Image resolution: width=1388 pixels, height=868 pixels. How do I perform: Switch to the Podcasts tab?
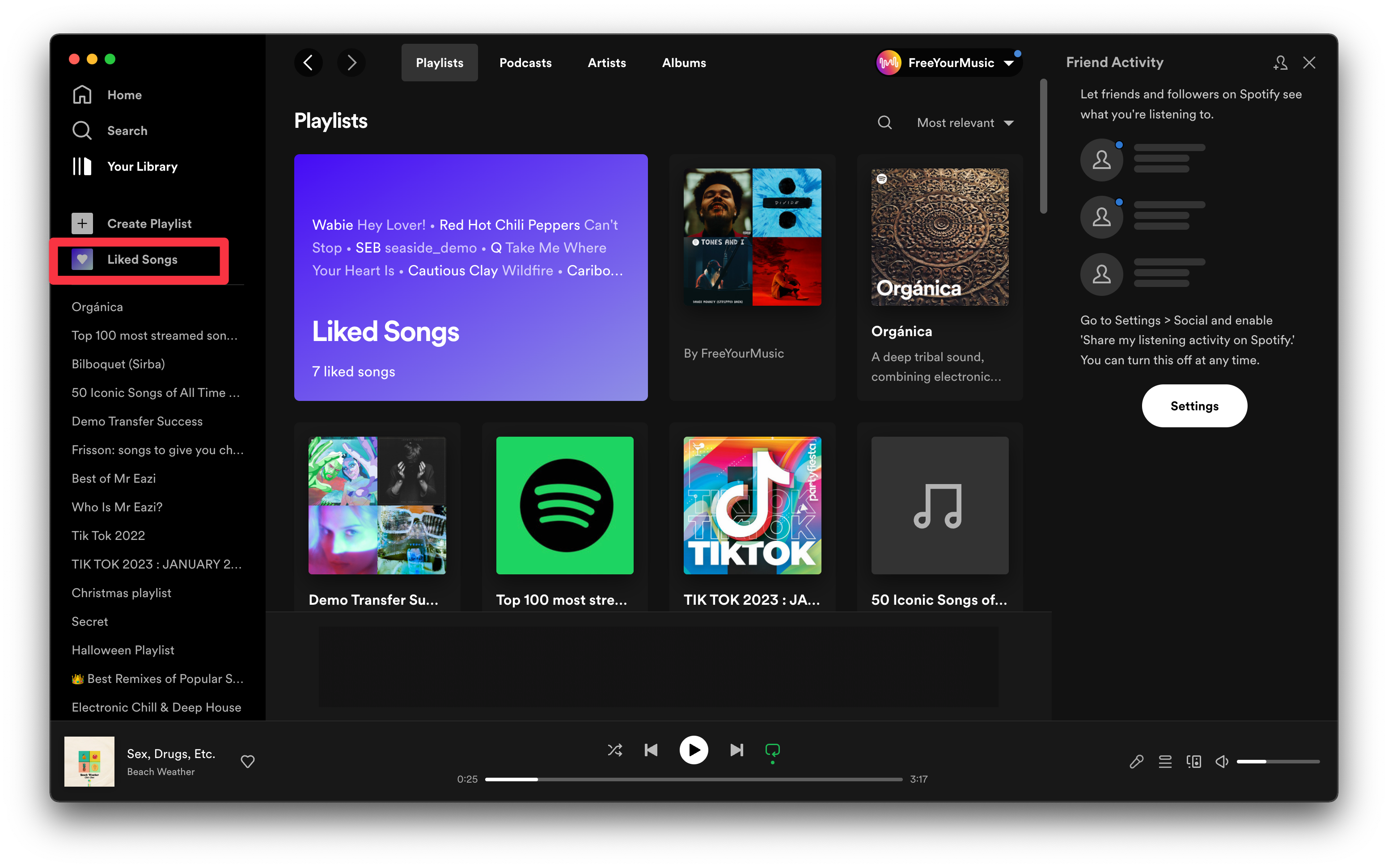point(525,63)
